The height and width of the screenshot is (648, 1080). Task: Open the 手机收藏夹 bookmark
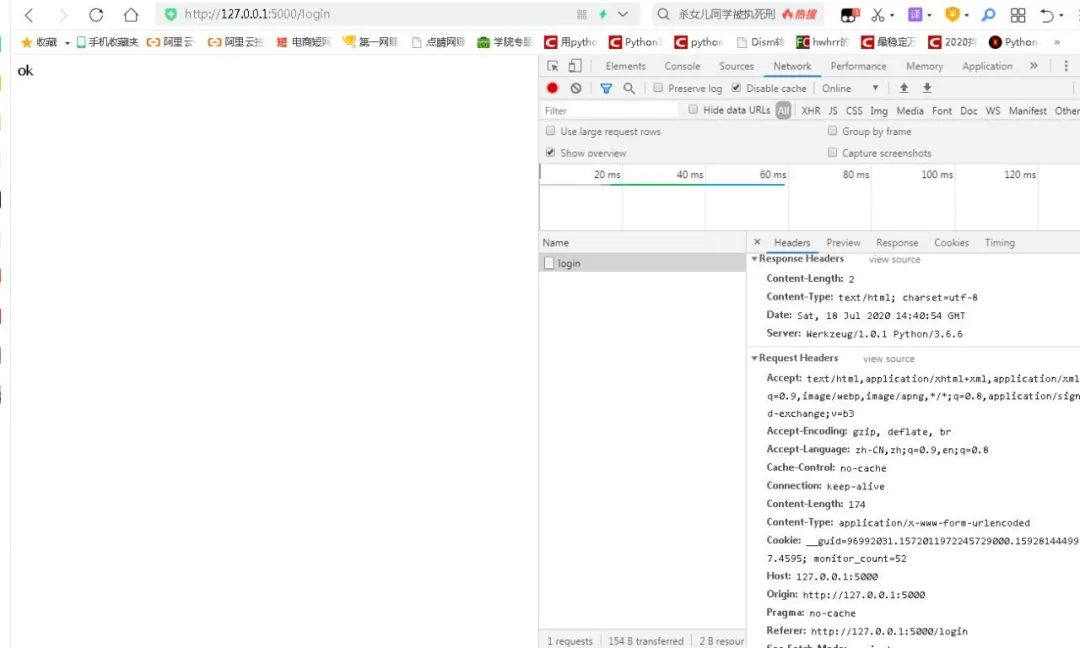pos(107,42)
